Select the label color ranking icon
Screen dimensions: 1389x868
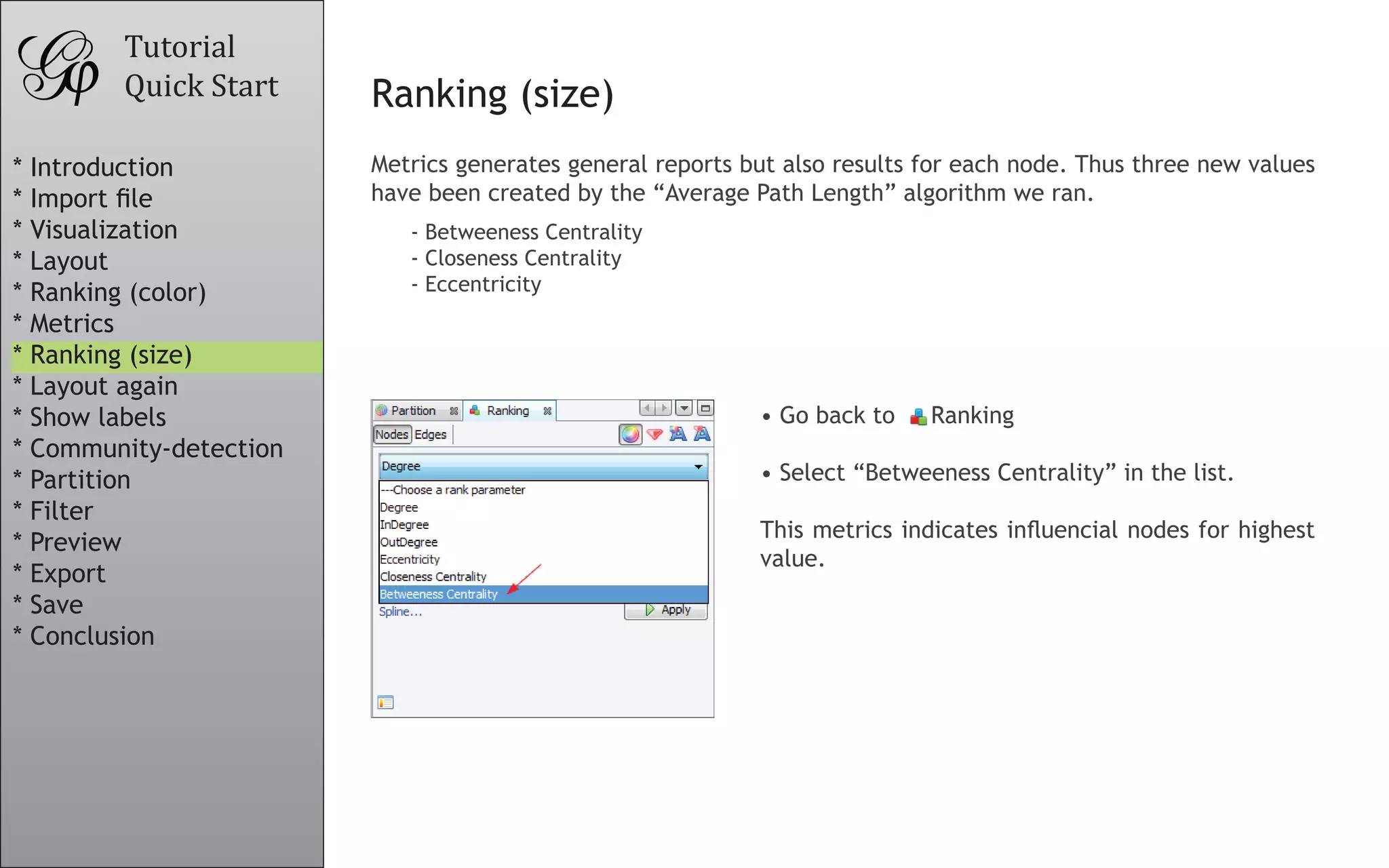[678, 434]
